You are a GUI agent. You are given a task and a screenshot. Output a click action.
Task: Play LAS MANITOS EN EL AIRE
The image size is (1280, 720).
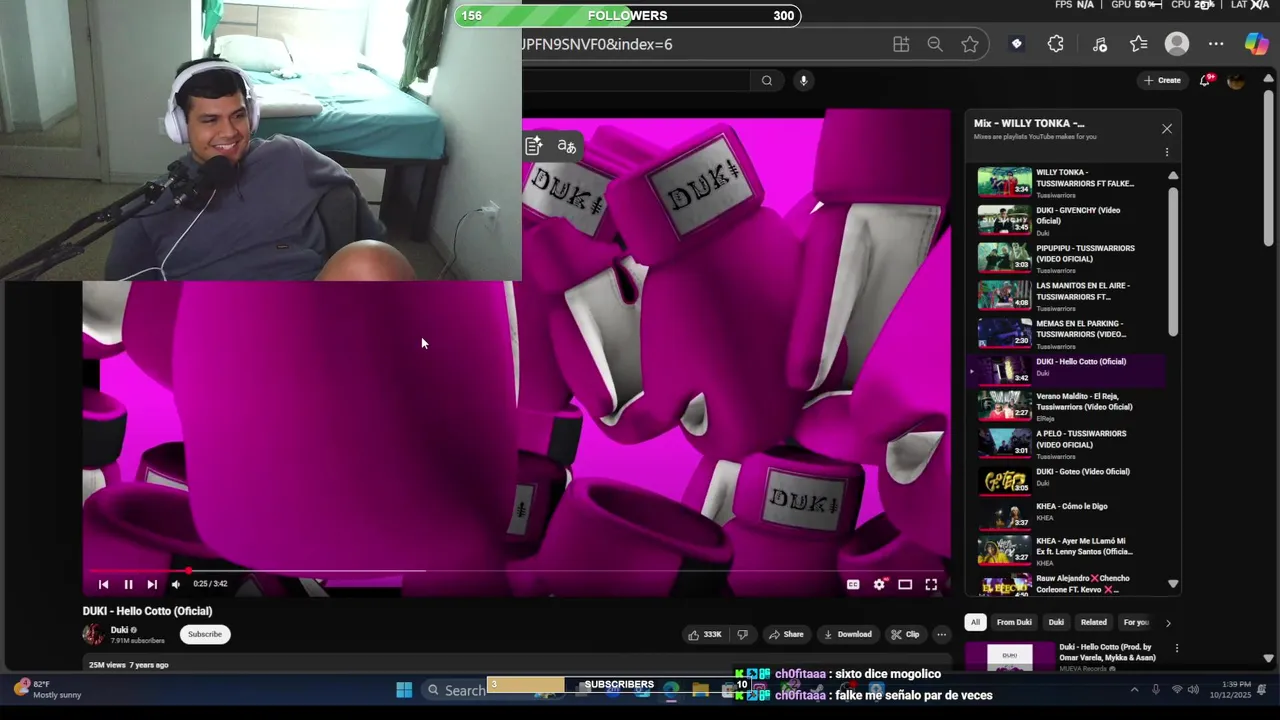click(1065, 296)
